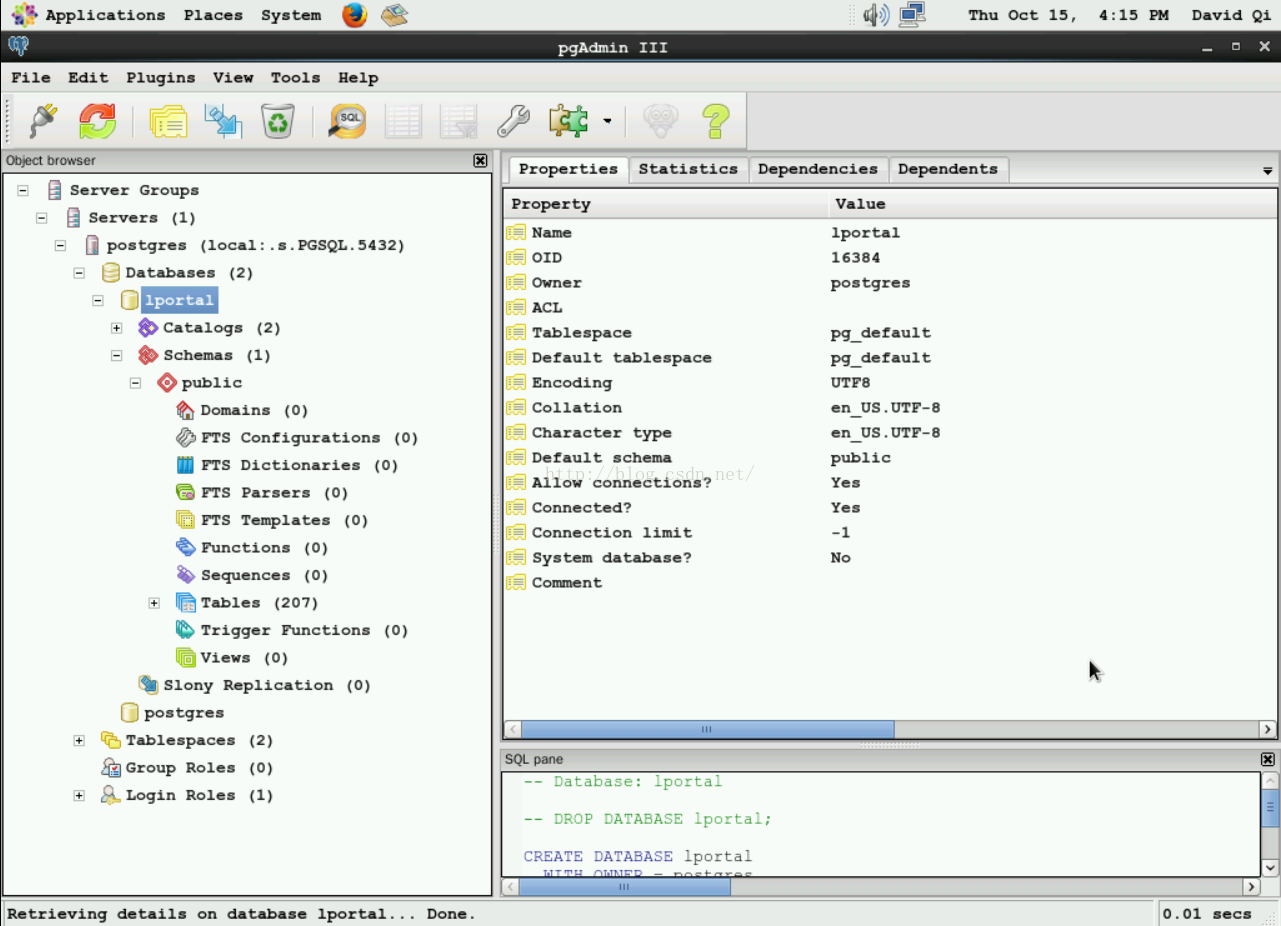Image resolution: width=1281 pixels, height=926 pixels.
Task: Select the Sequences (0) tree item
Action: (264, 575)
